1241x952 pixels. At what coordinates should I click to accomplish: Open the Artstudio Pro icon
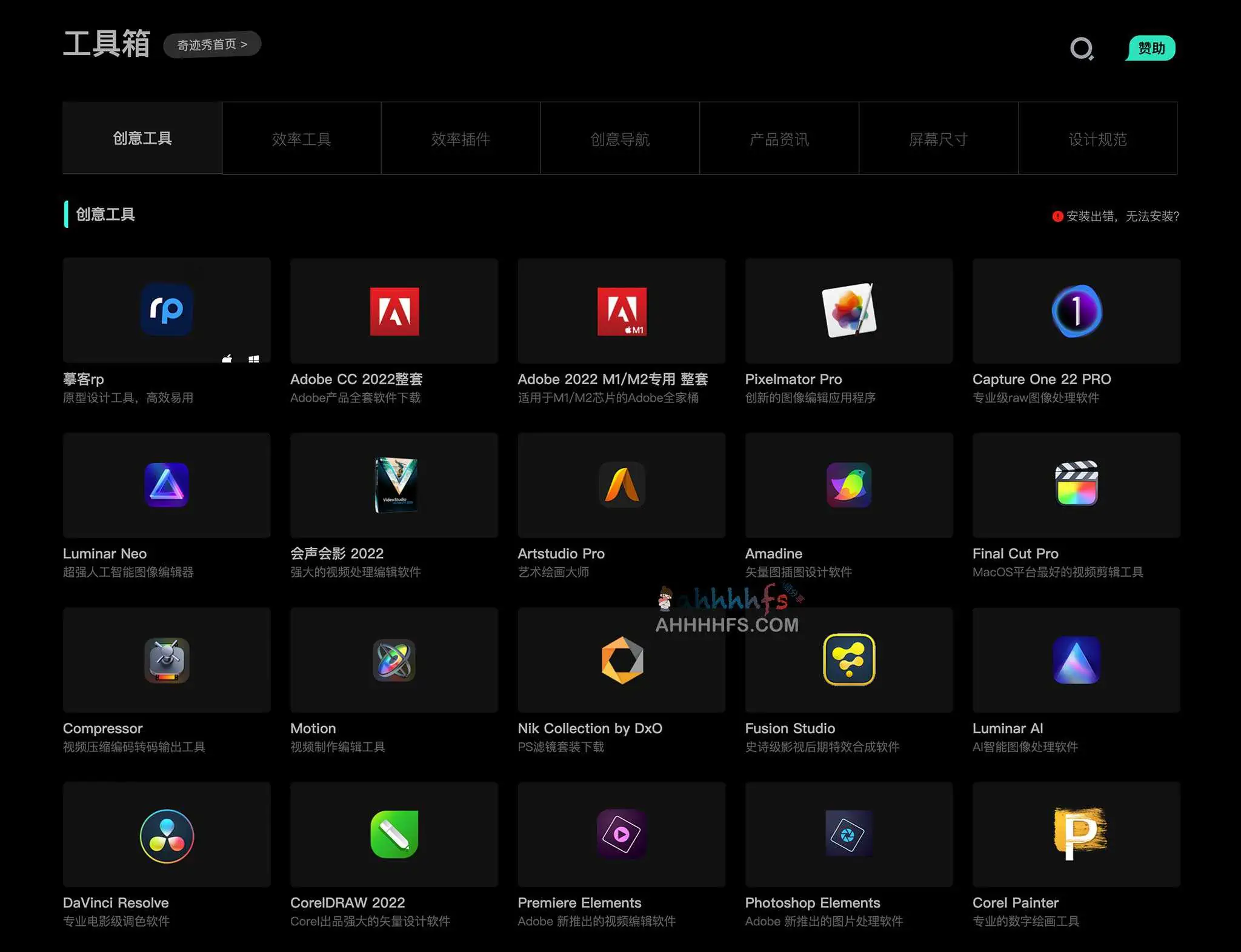(622, 485)
